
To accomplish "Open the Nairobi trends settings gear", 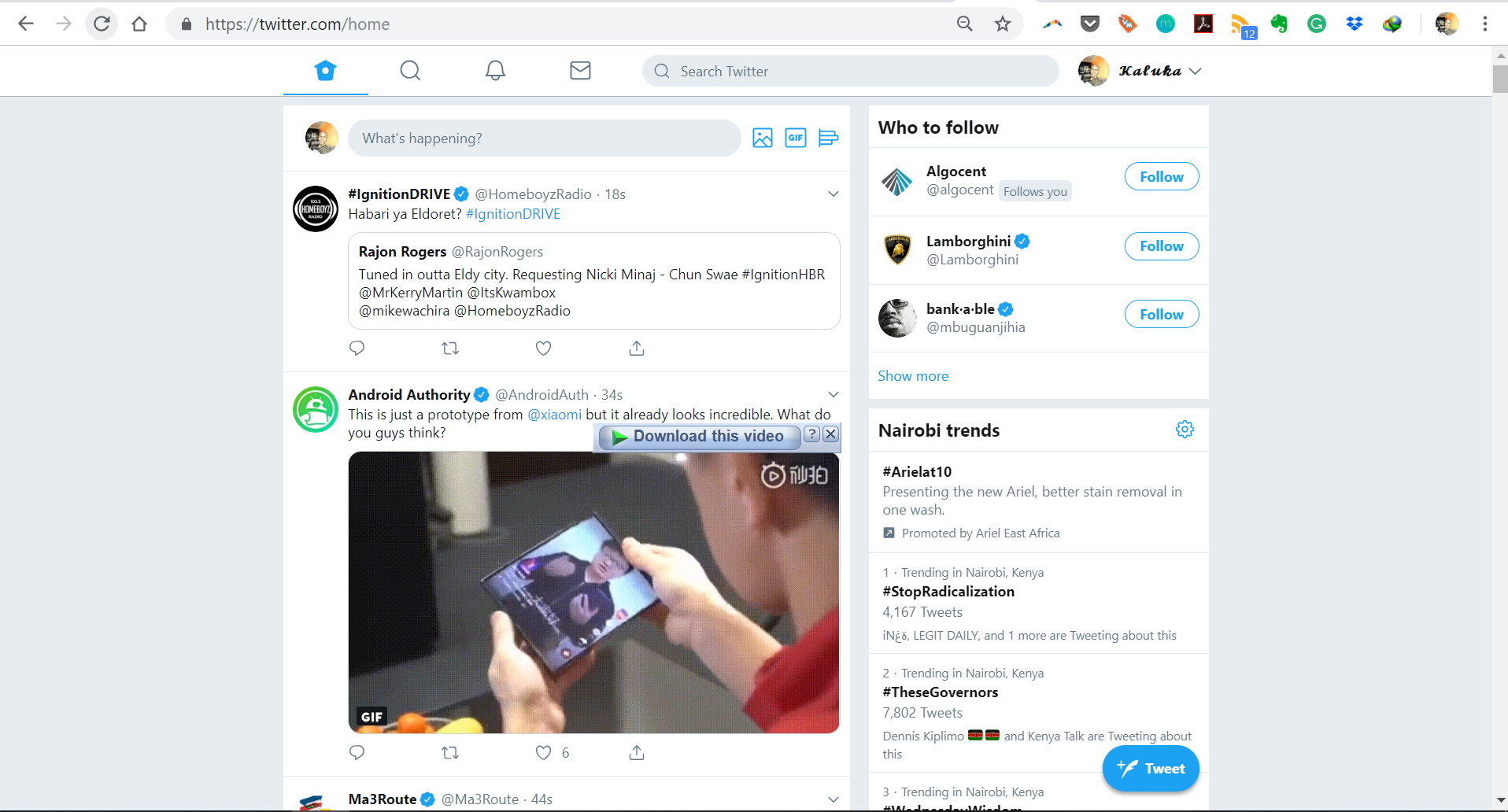I will click(x=1185, y=430).
